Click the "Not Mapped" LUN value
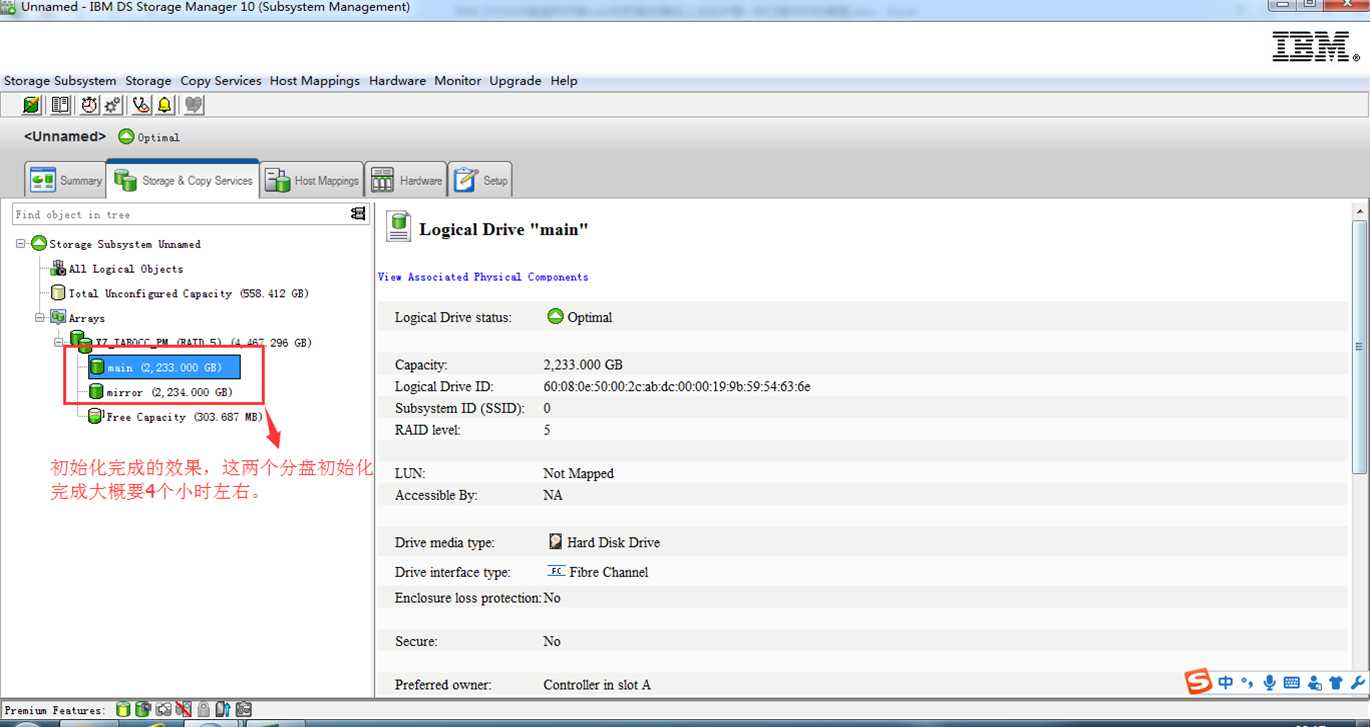 click(x=579, y=473)
